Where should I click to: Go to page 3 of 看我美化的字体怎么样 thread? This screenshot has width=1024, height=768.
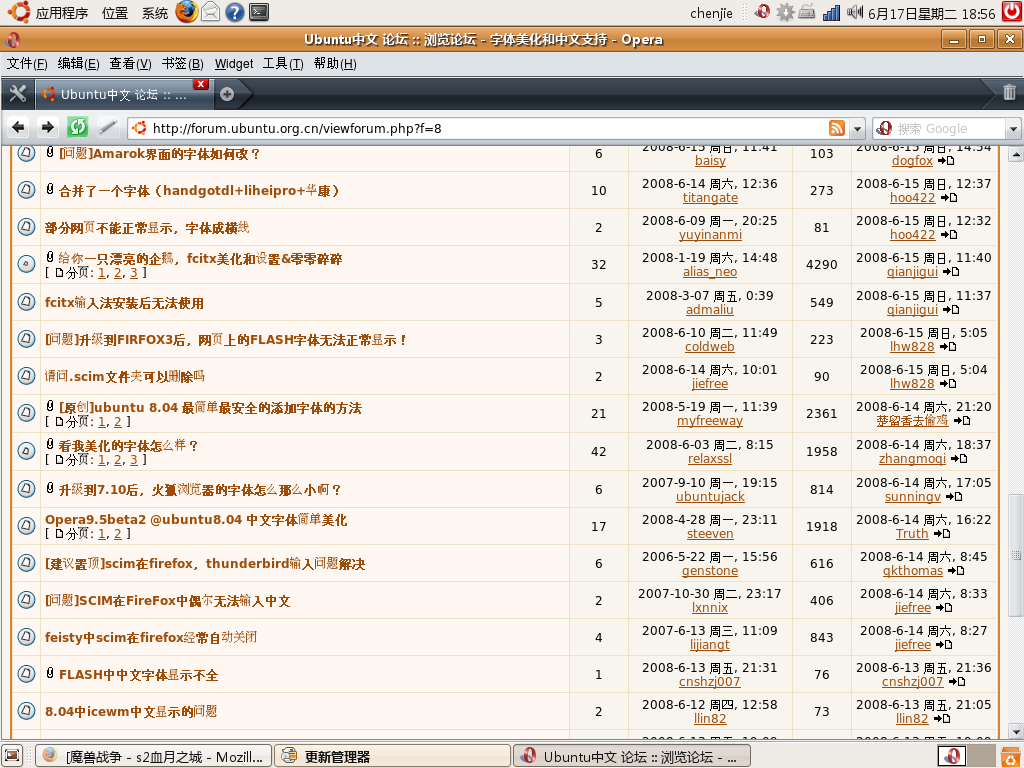coord(133,460)
